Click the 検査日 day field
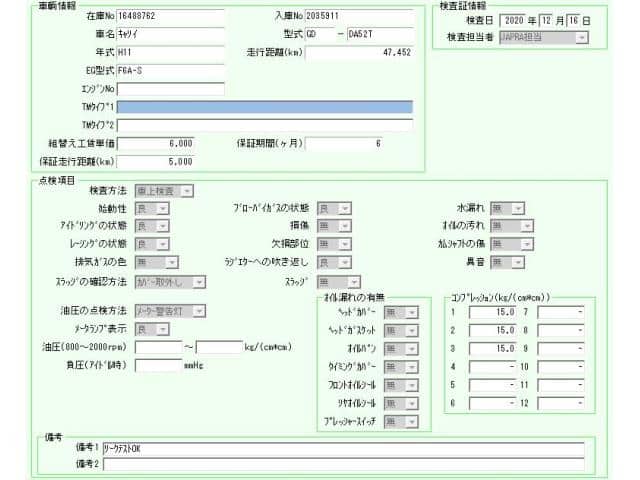 click(x=573, y=21)
